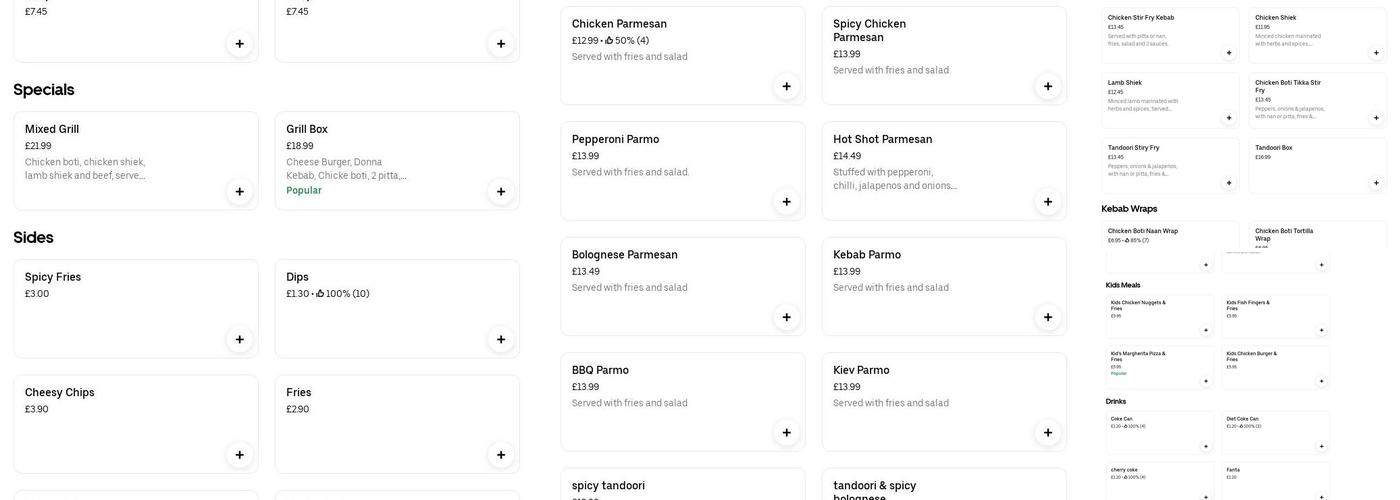
Task: Add Chicken Parmesan to basket
Action: tap(786, 87)
